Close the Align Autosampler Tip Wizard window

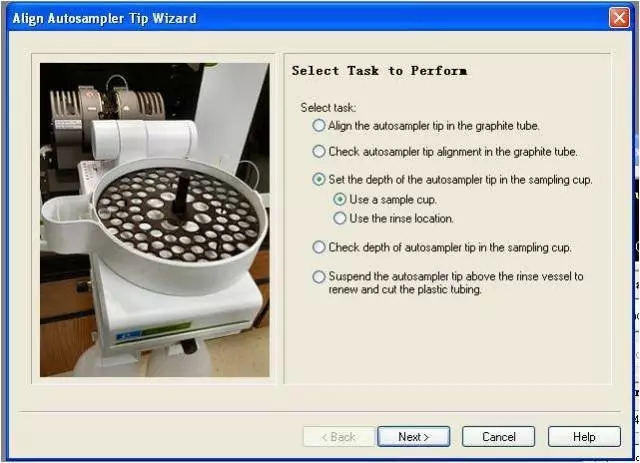(619, 18)
